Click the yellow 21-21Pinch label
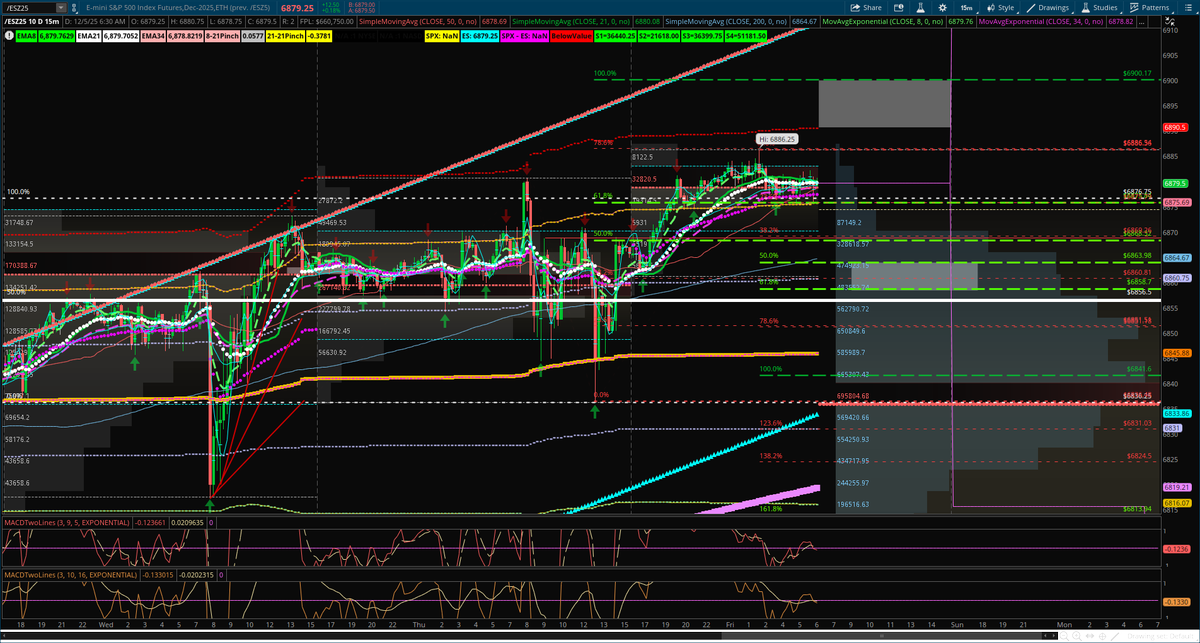This screenshot has height=643, width=1200. [x=285, y=35]
